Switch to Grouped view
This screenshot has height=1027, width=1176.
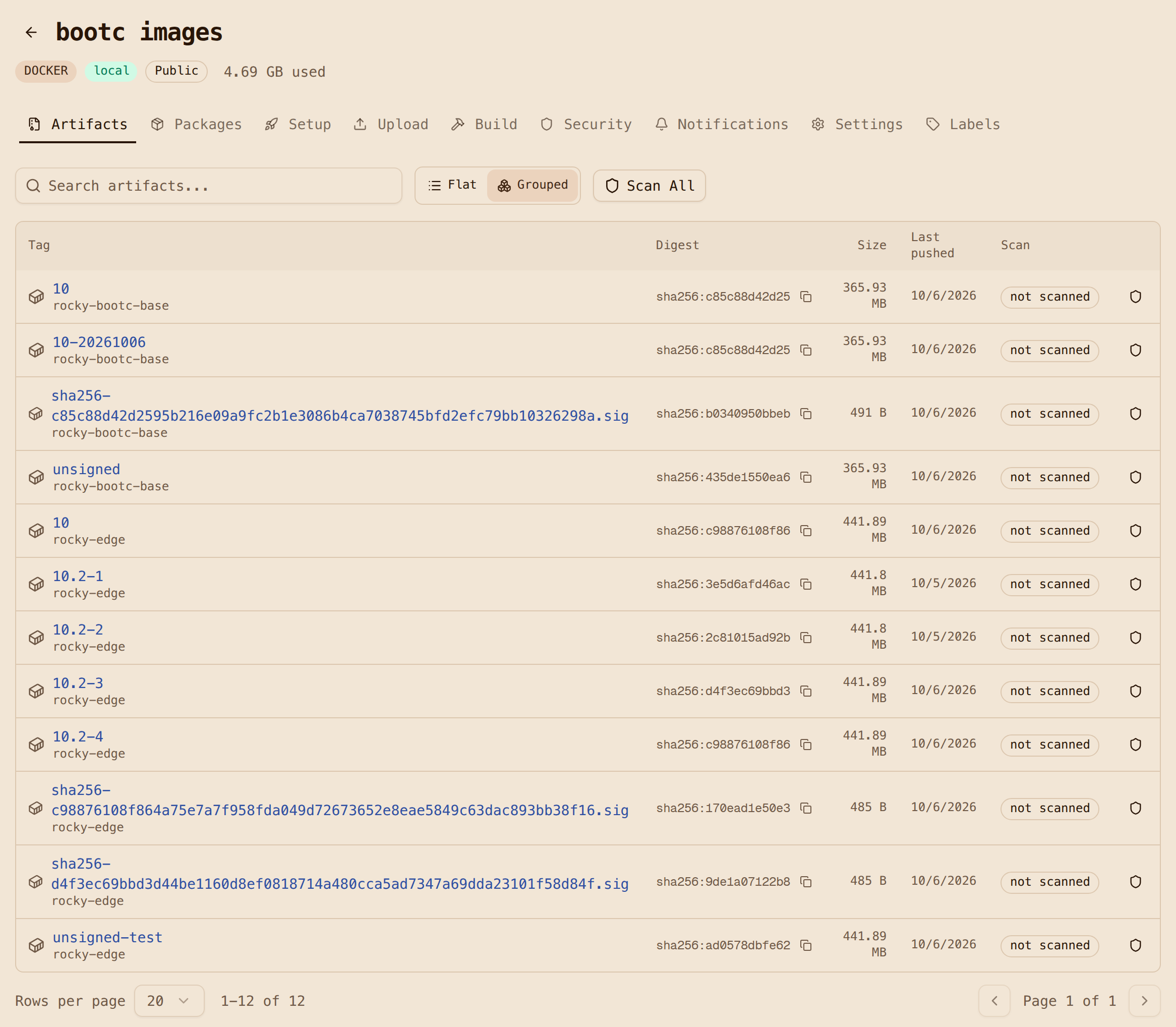[x=532, y=185]
